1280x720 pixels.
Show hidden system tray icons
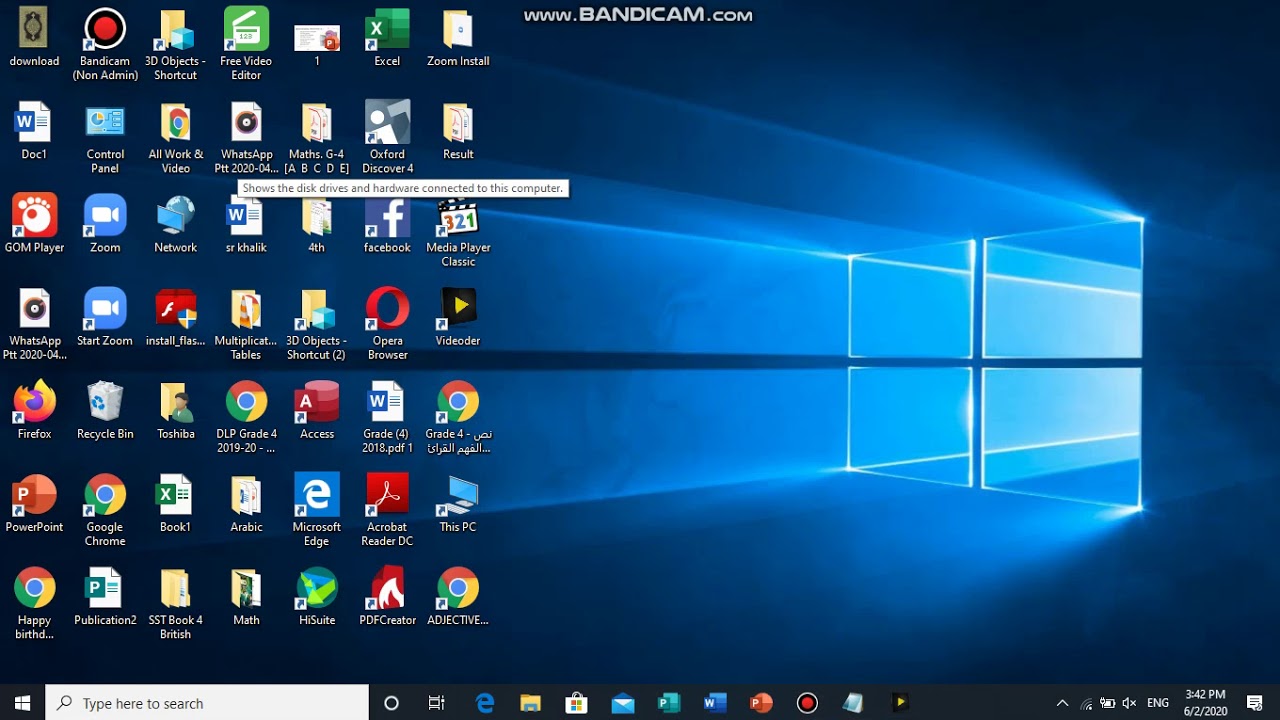1062,703
